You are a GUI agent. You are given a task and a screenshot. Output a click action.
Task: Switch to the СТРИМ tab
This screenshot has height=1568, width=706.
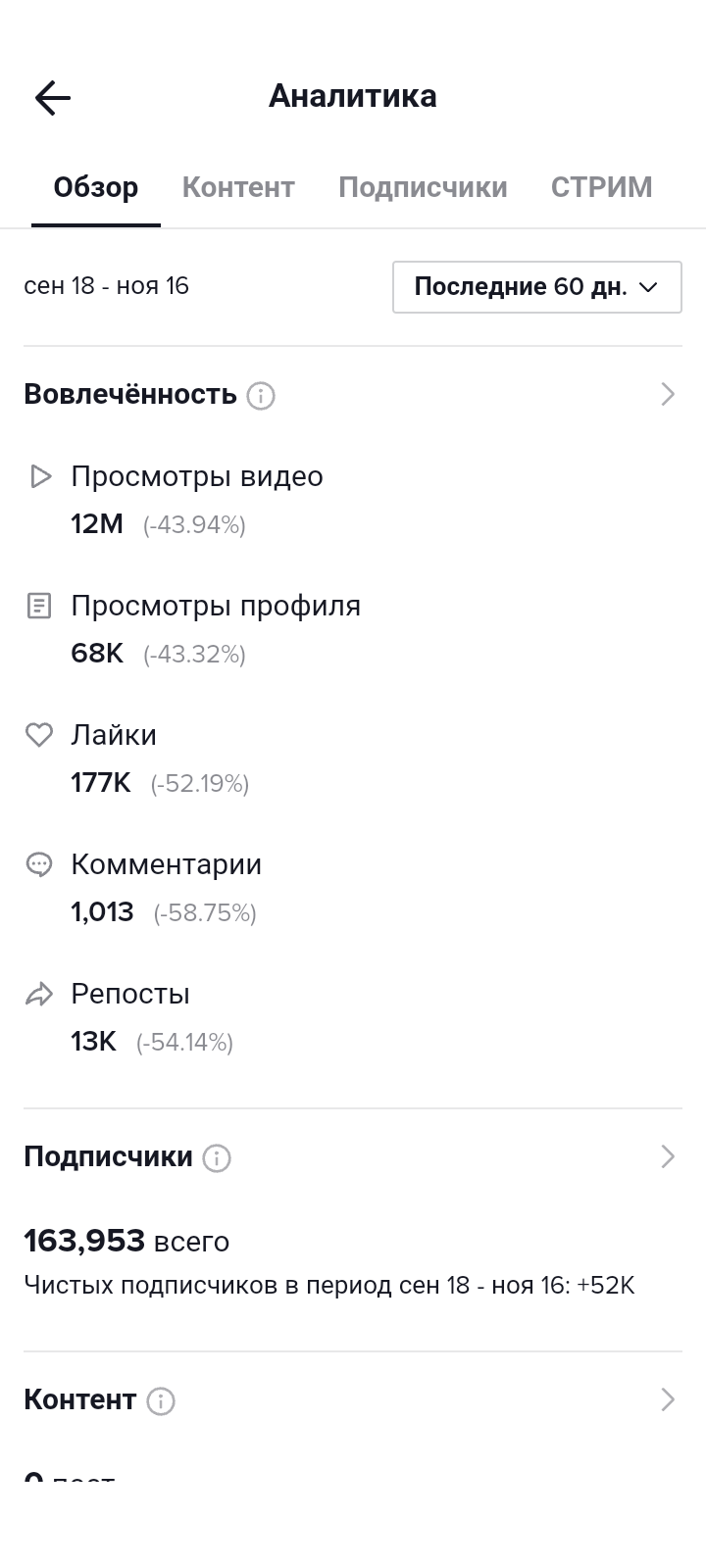coord(602,186)
